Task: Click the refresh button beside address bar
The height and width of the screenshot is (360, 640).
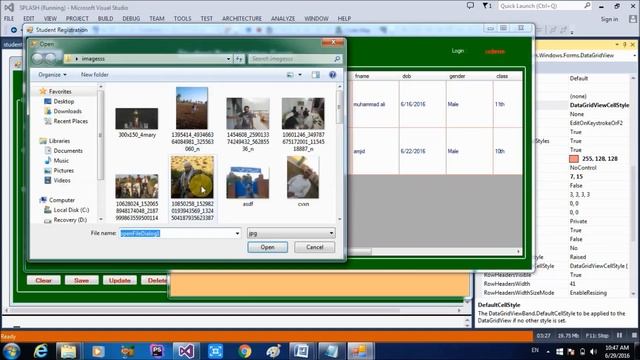Action: [239, 59]
